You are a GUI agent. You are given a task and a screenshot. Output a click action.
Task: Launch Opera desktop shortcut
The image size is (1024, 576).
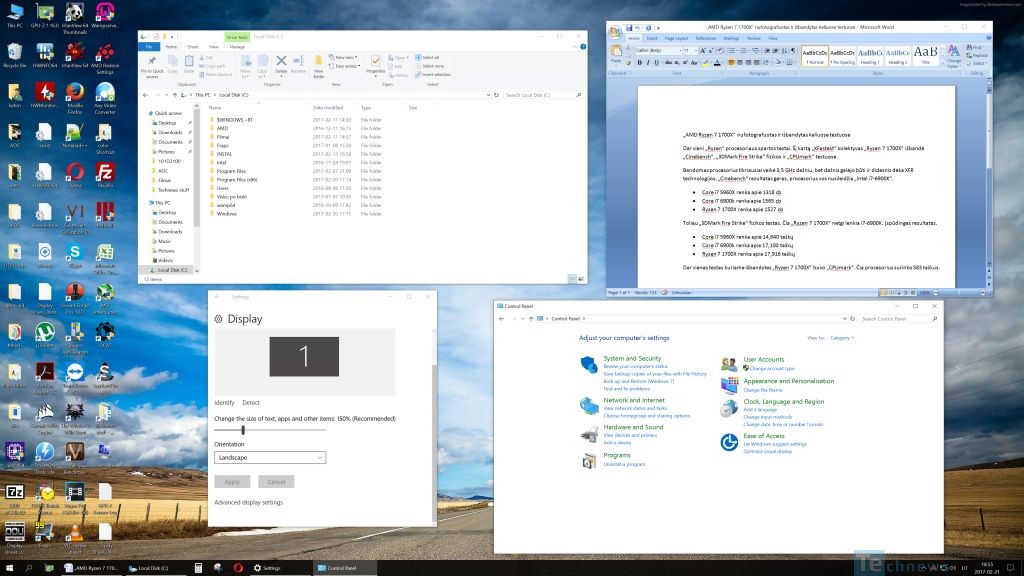74,175
